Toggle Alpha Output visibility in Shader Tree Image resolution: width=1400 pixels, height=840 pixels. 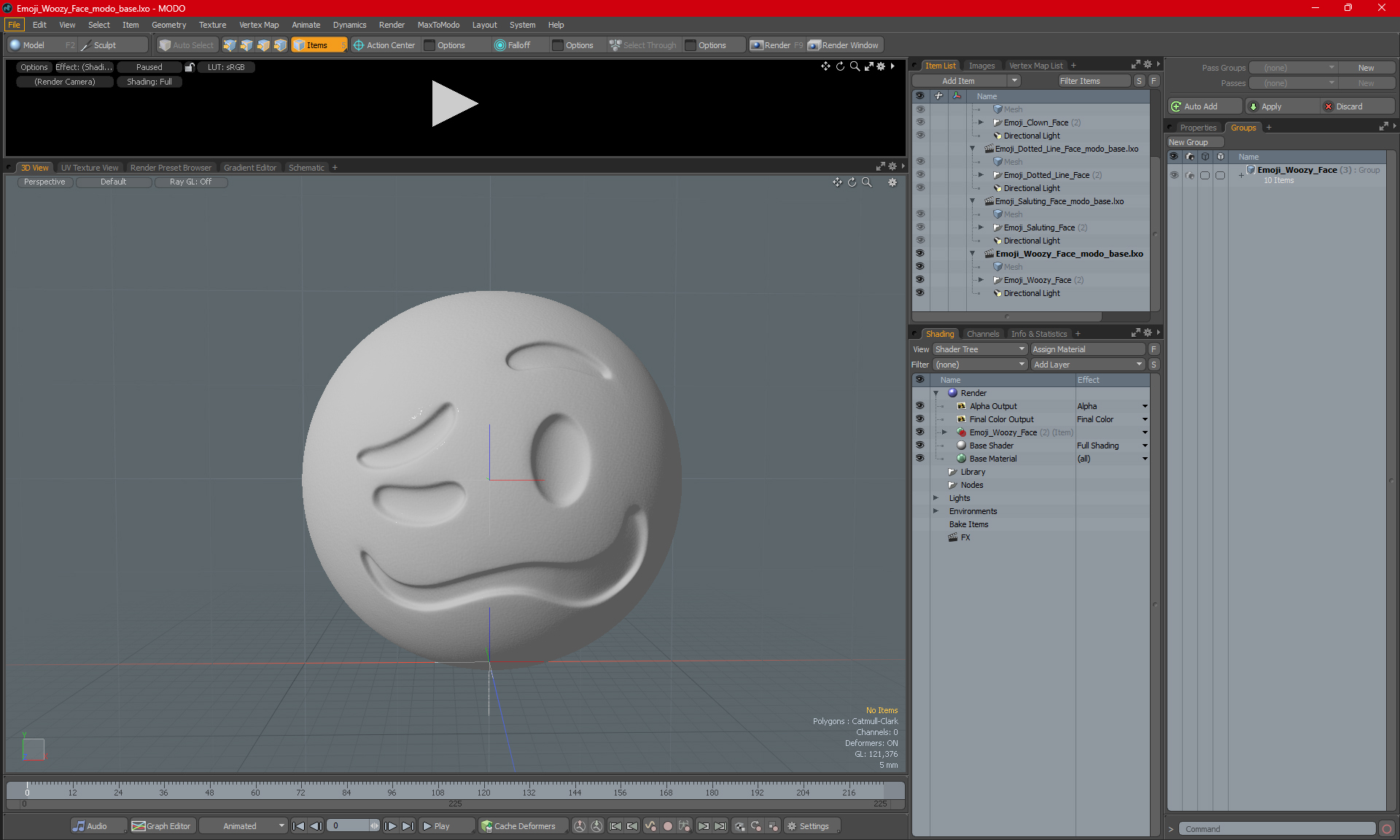point(919,406)
